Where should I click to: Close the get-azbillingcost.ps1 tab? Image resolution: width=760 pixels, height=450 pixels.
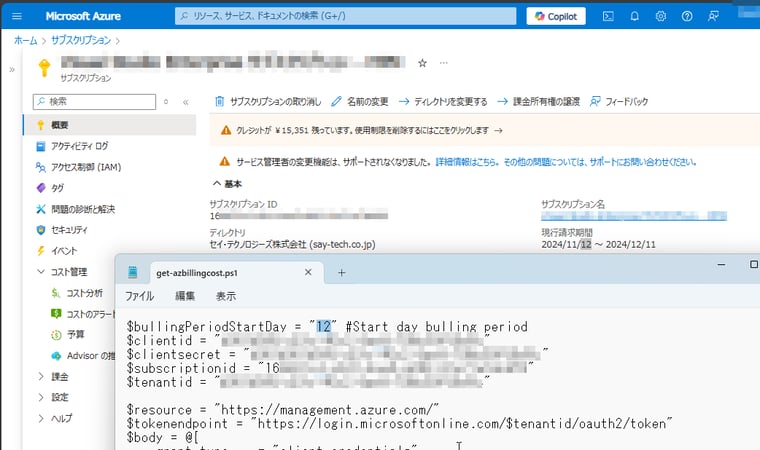pos(308,273)
